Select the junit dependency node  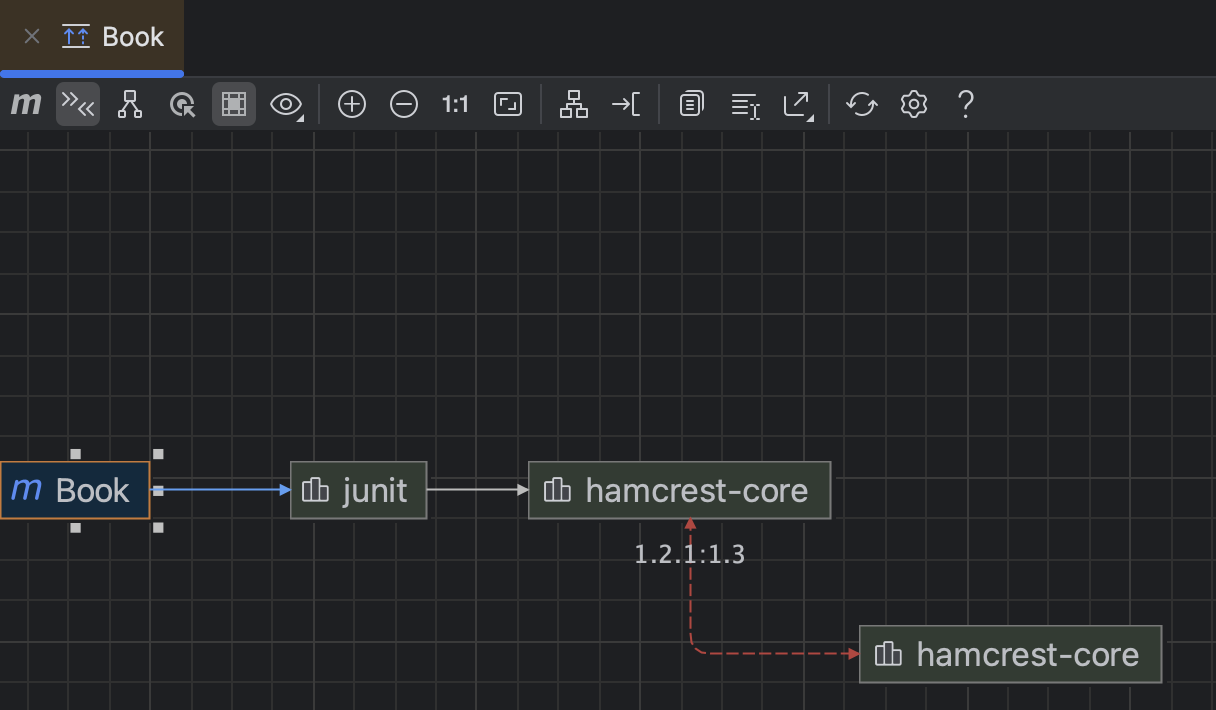pyautogui.click(x=358, y=490)
